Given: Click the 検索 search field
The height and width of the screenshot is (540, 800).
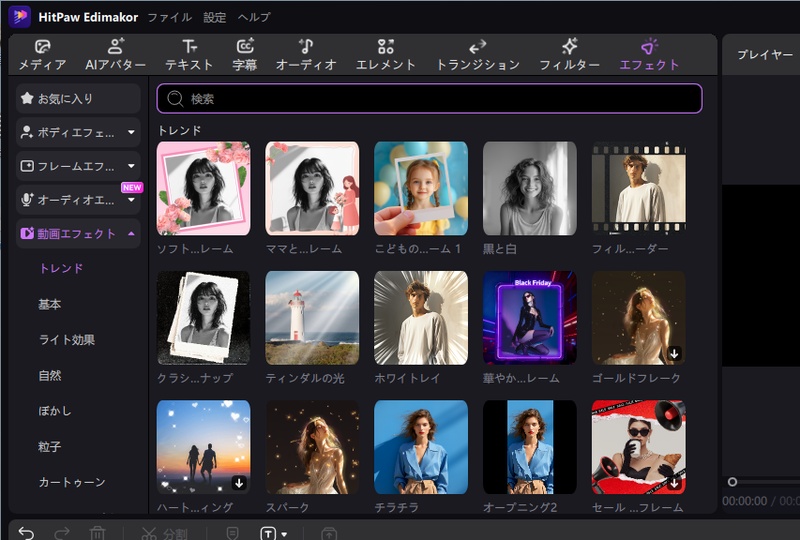Looking at the screenshot, I should 430,99.
